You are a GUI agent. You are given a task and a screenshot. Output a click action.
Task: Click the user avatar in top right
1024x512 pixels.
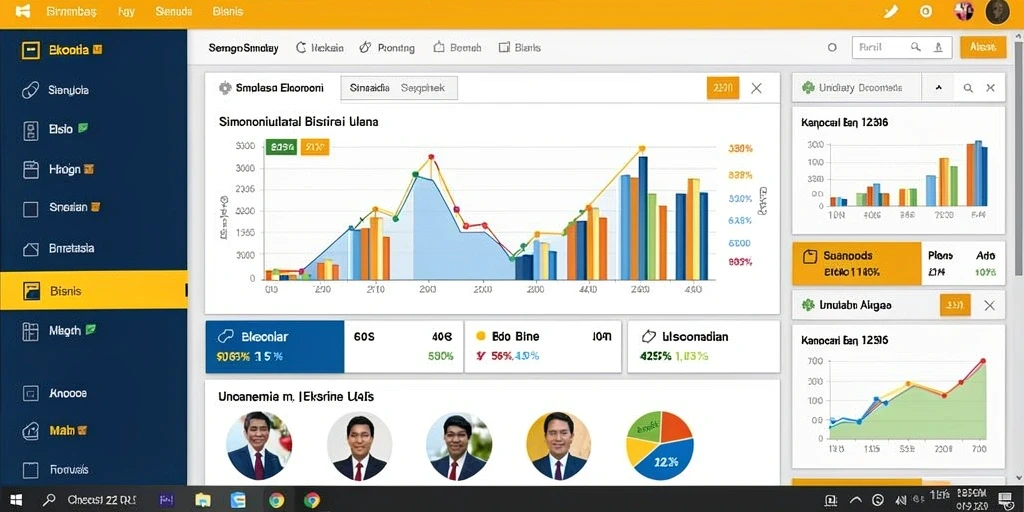point(997,12)
